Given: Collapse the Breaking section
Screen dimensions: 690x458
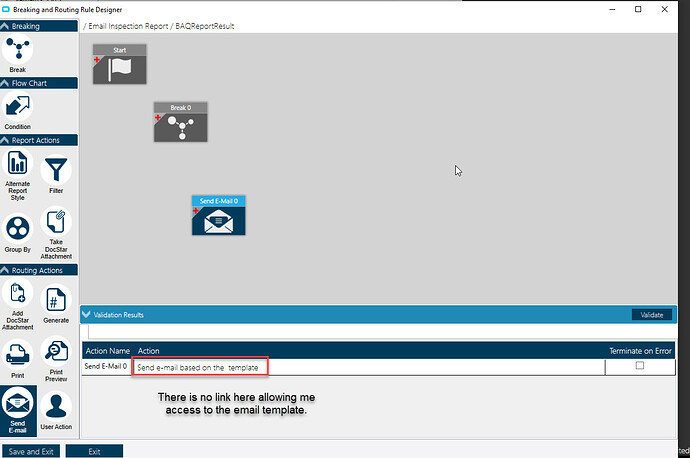Looking at the screenshot, I should tap(5, 26).
